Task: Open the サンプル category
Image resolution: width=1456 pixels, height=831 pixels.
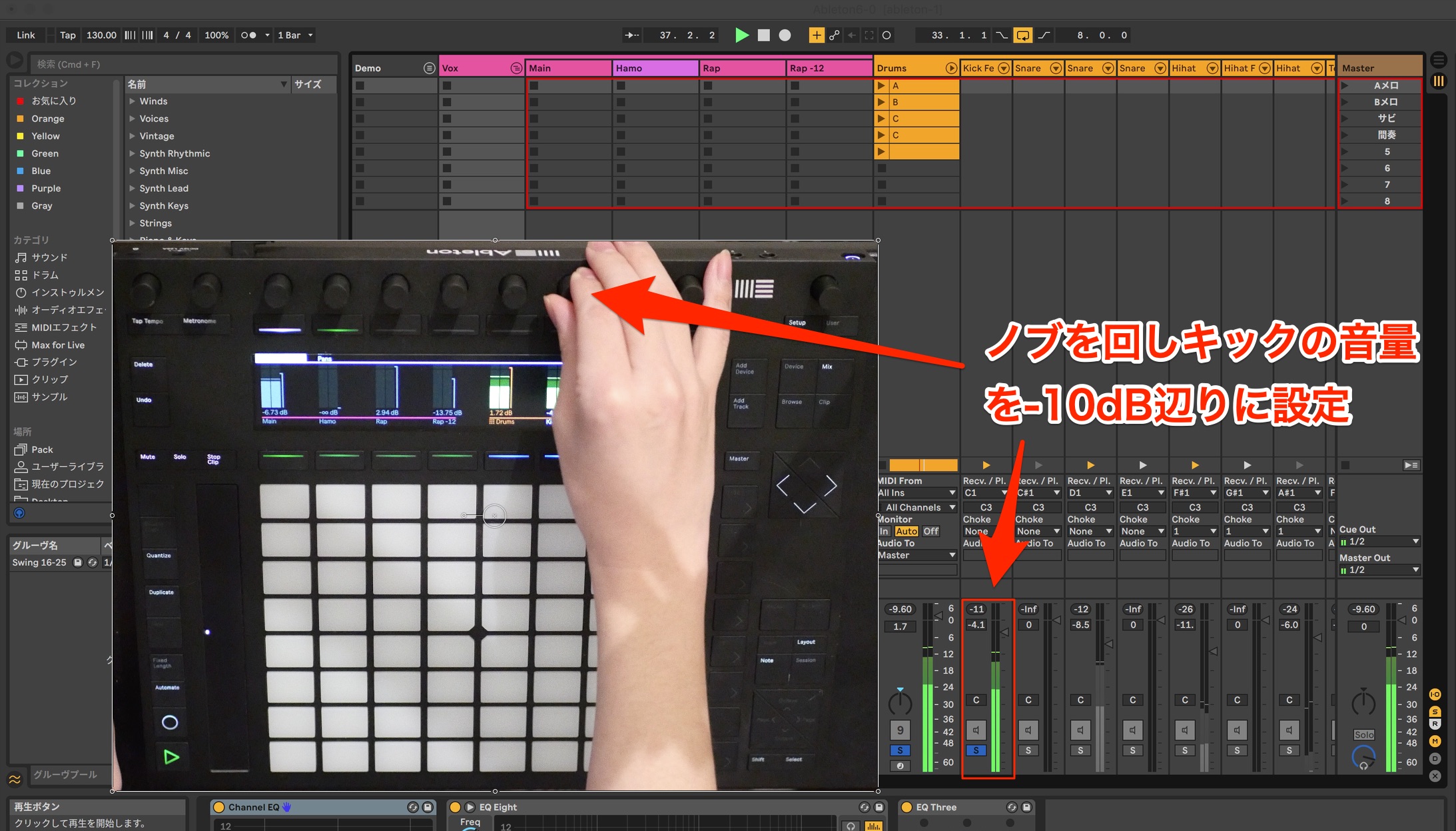Action: click(49, 397)
